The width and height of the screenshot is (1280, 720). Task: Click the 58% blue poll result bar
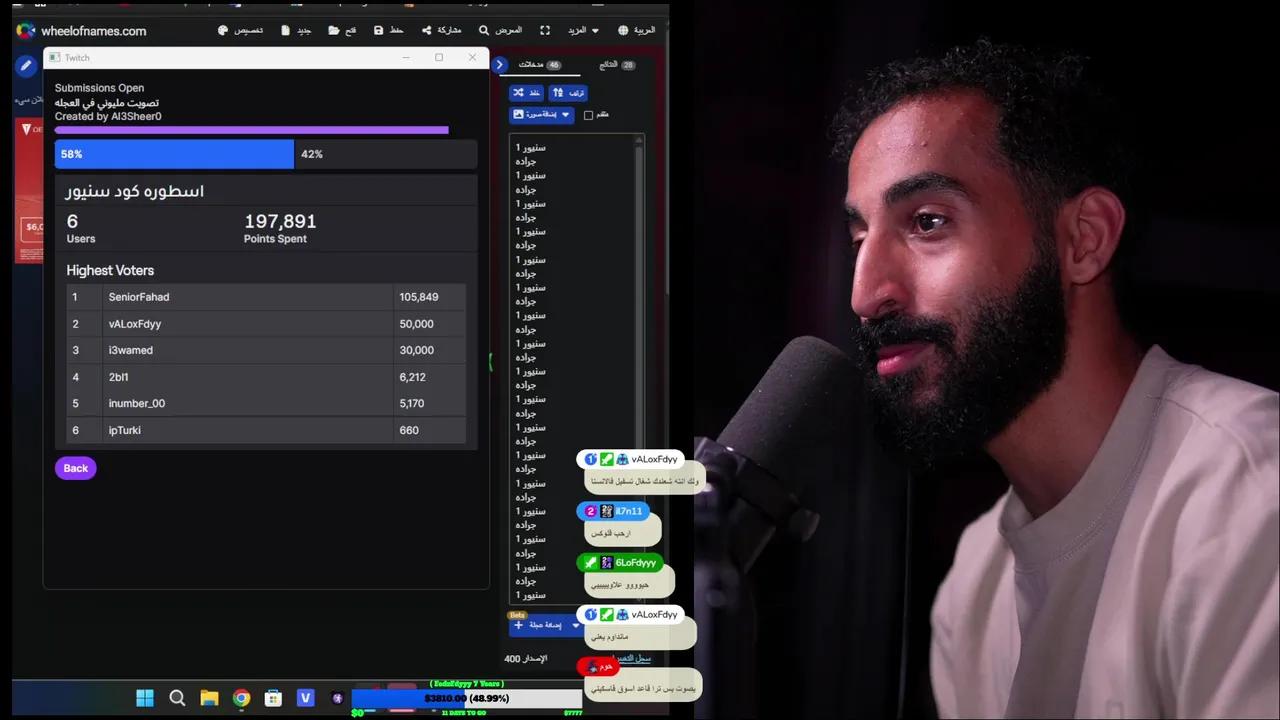(174, 154)
